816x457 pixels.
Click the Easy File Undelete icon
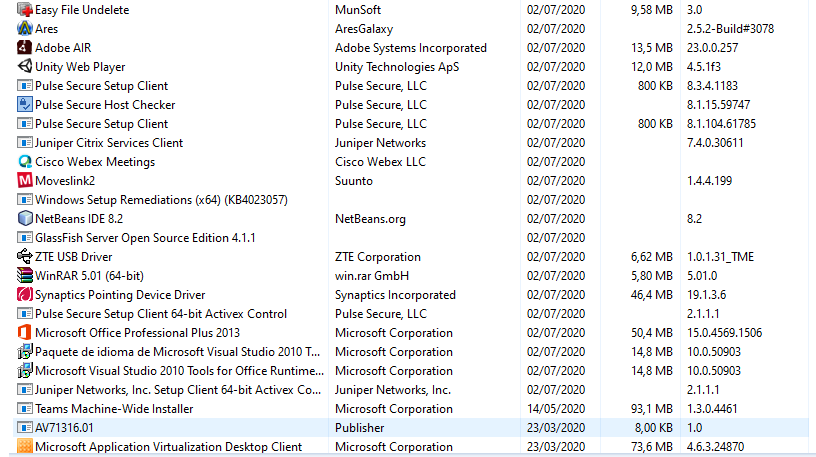24,9
